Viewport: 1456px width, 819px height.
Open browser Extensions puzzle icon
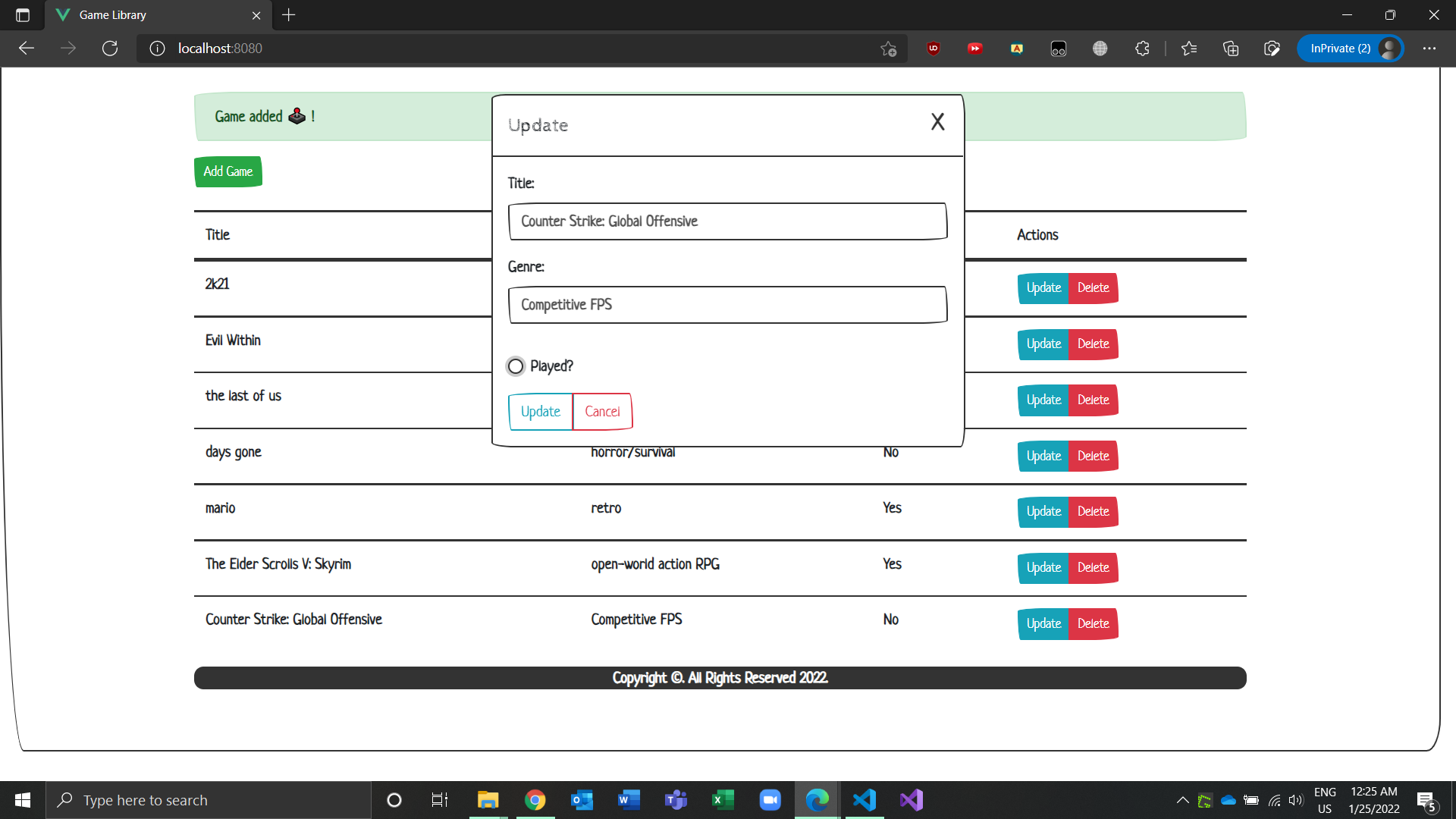1142,49
